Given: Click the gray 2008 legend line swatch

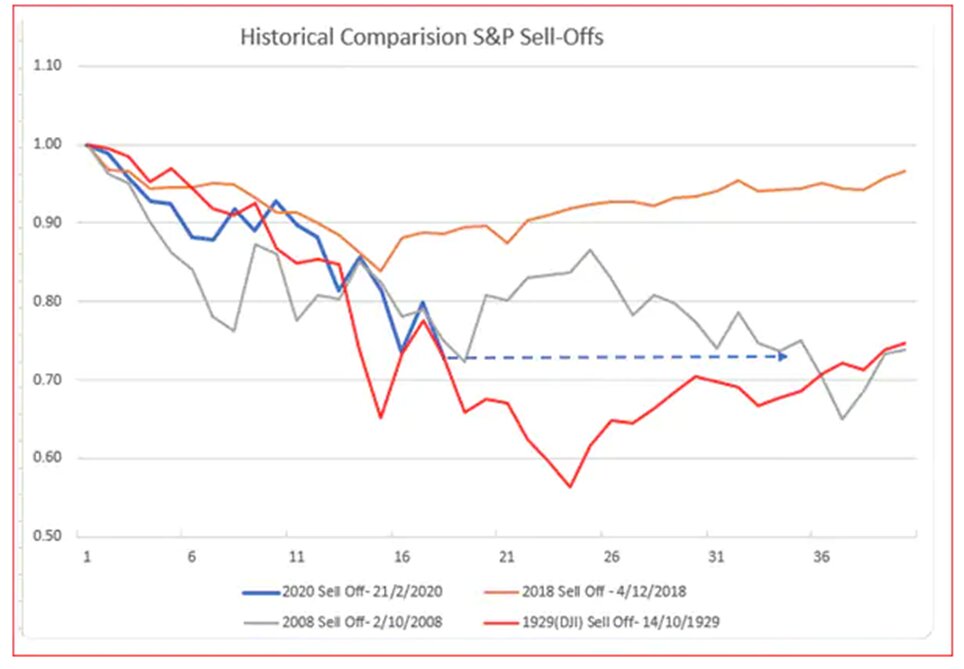Looking at the screenshot, I should pos(261,623).
